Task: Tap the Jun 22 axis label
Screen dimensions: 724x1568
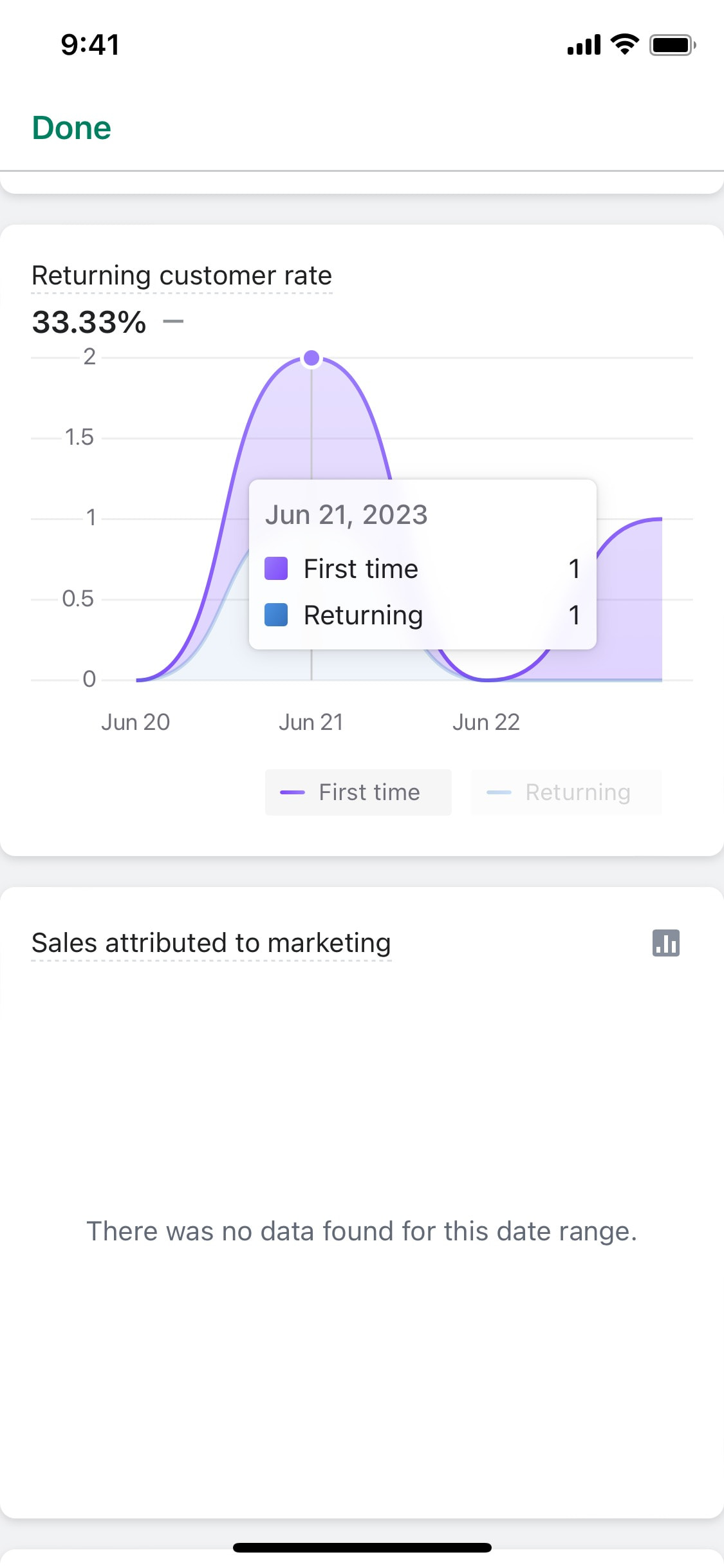Action: [486, 722]
